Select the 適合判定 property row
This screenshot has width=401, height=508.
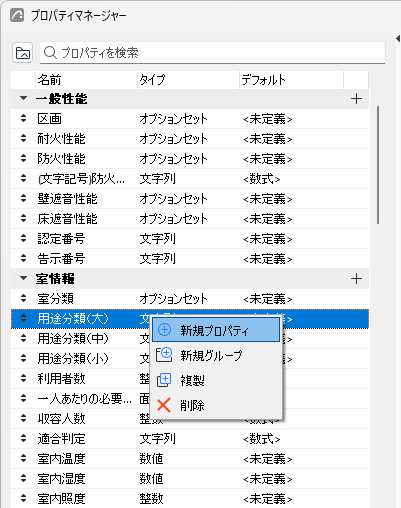tap(190, 439)
